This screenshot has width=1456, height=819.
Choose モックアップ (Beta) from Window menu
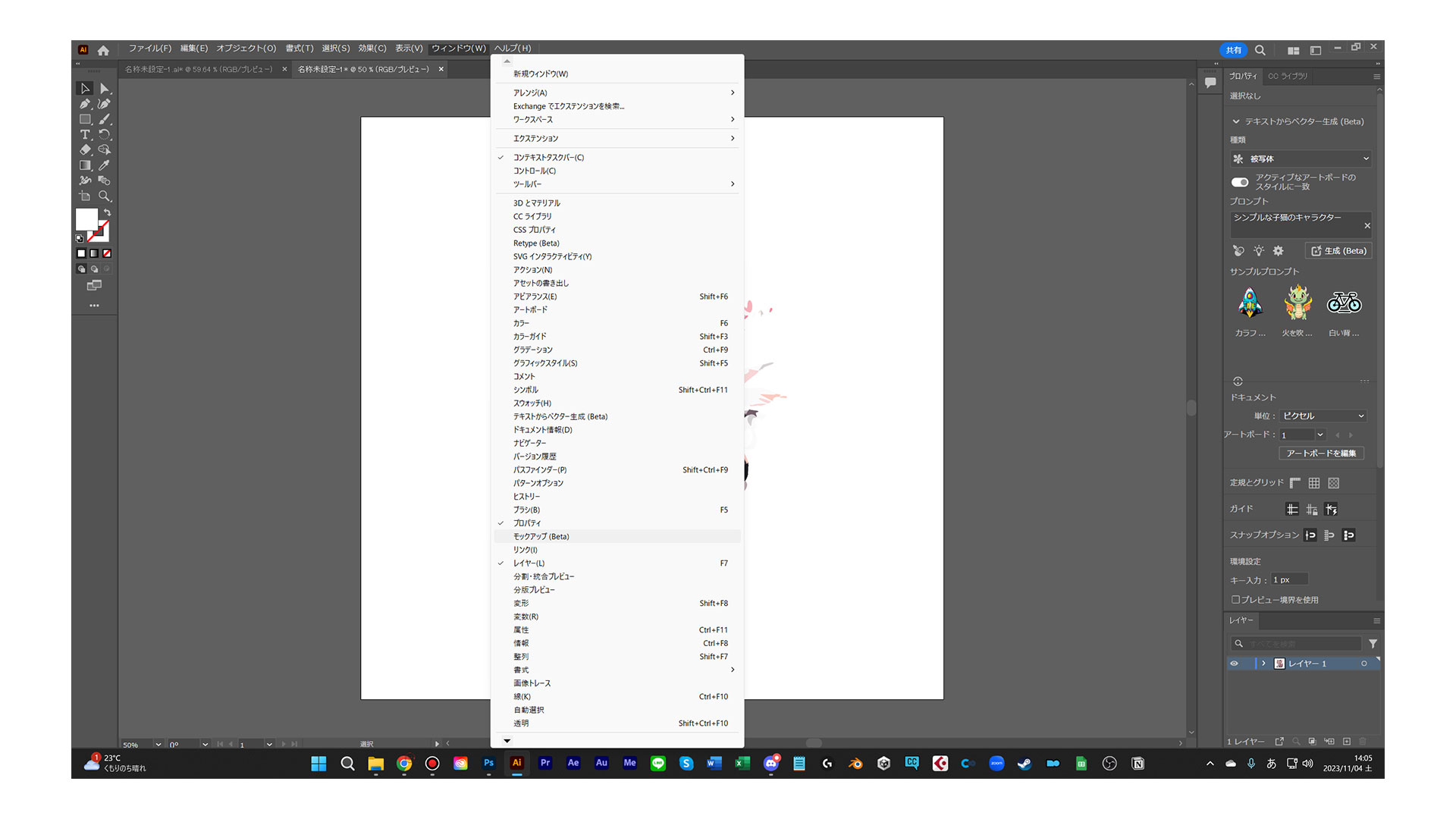pyautogui.click(x=541, y=537)
